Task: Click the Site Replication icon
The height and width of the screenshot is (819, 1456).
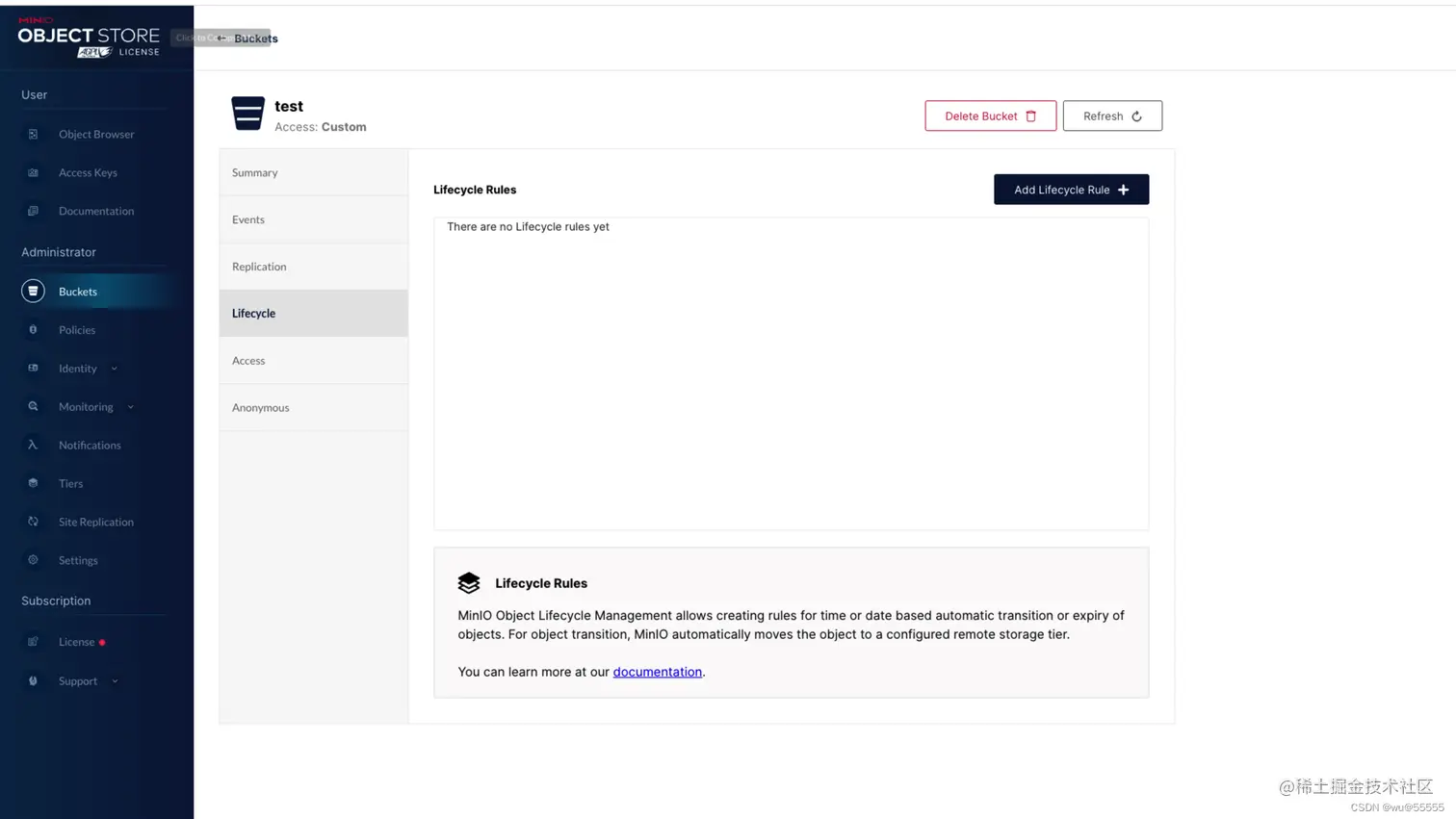Action: (x=33, y=522)
